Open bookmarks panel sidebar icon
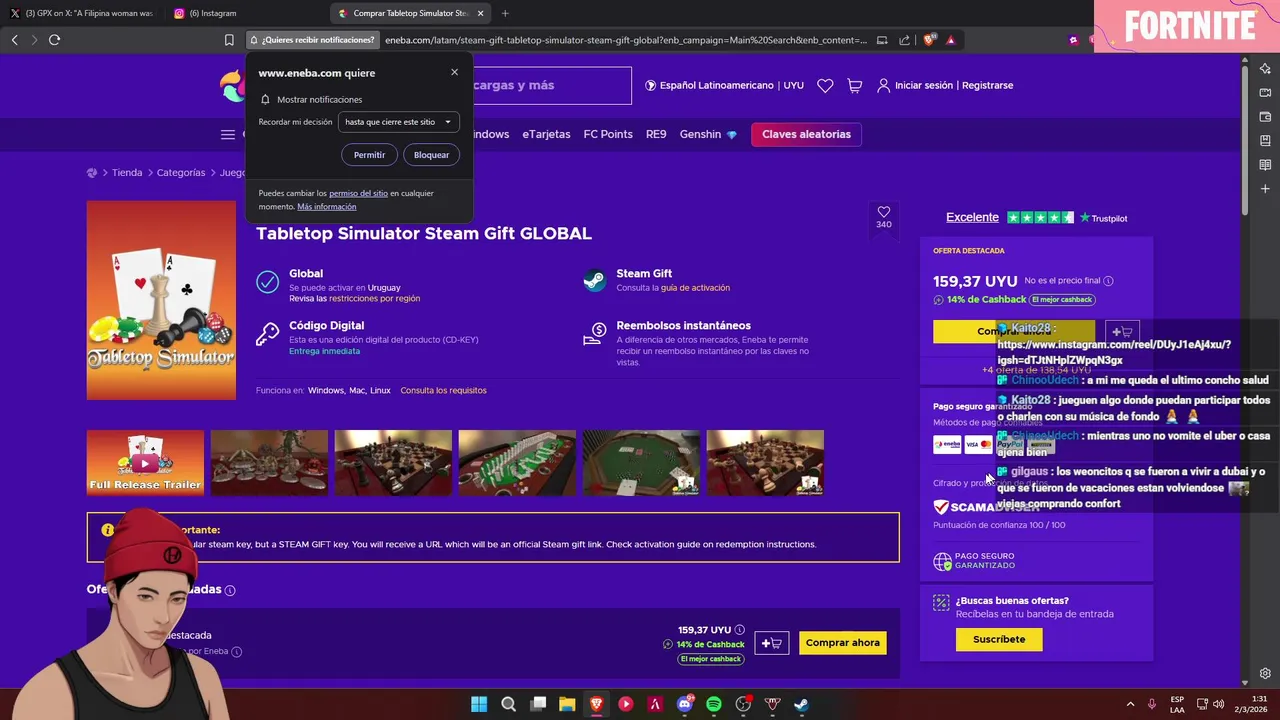 pyautogui.click(x=1265, y=141)
